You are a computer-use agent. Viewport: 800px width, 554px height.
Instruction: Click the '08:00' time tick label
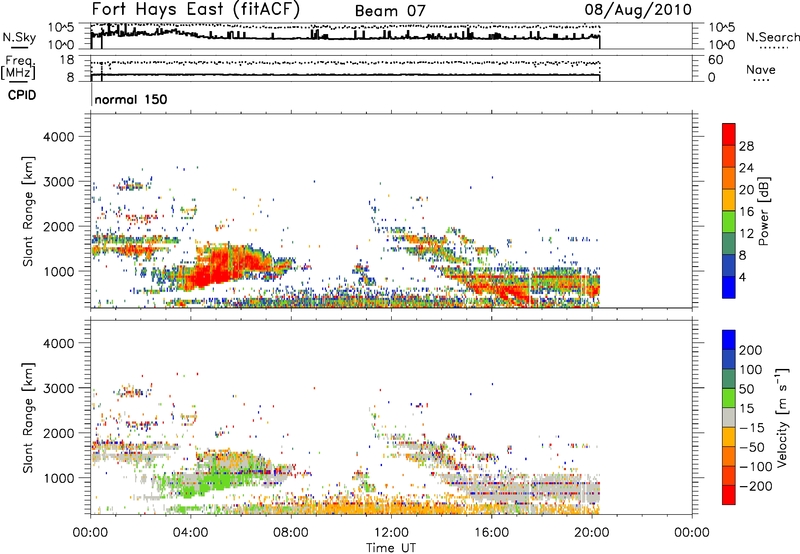click(291, 533)
